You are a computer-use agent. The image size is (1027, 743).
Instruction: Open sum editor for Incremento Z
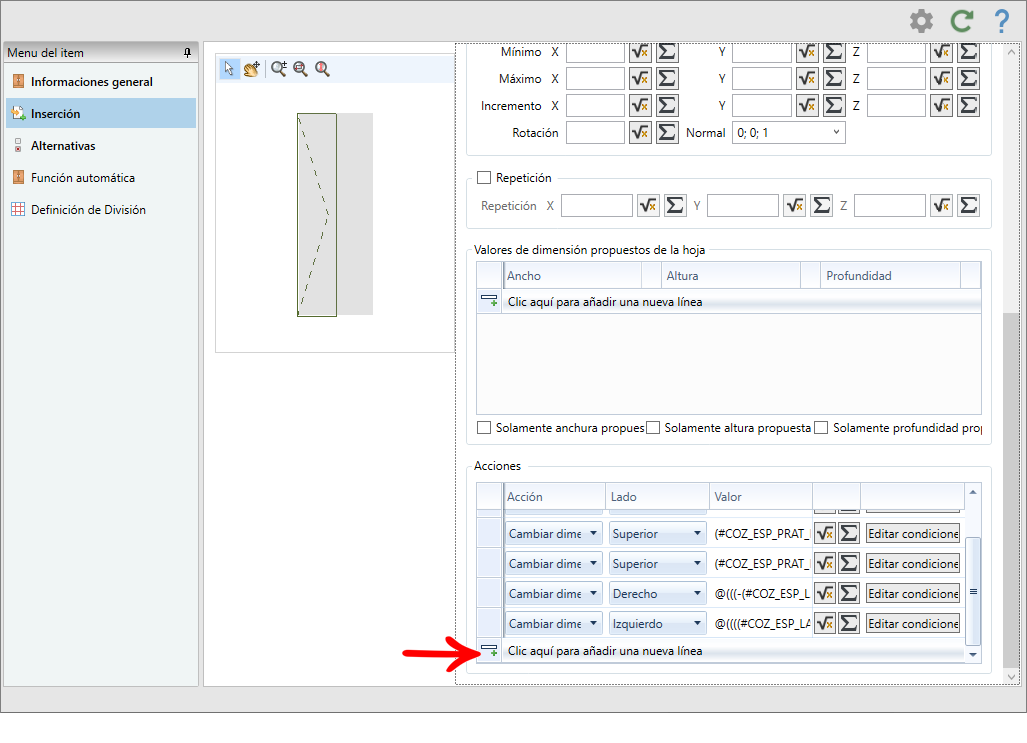(x=968, y=105)
